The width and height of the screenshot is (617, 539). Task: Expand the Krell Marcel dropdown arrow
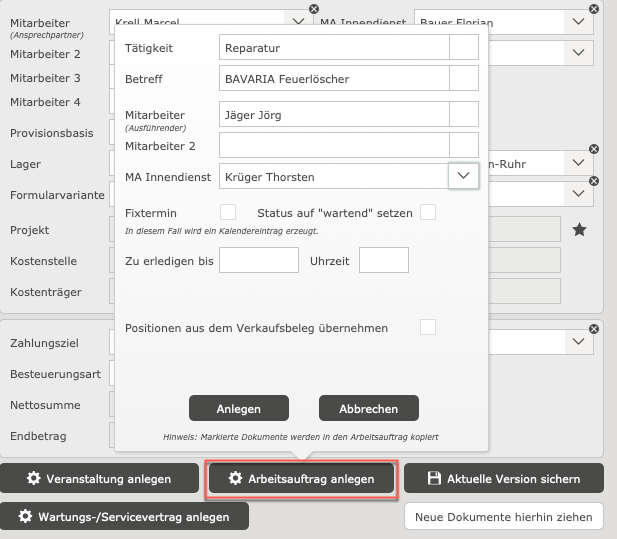(x=299, y=20)
